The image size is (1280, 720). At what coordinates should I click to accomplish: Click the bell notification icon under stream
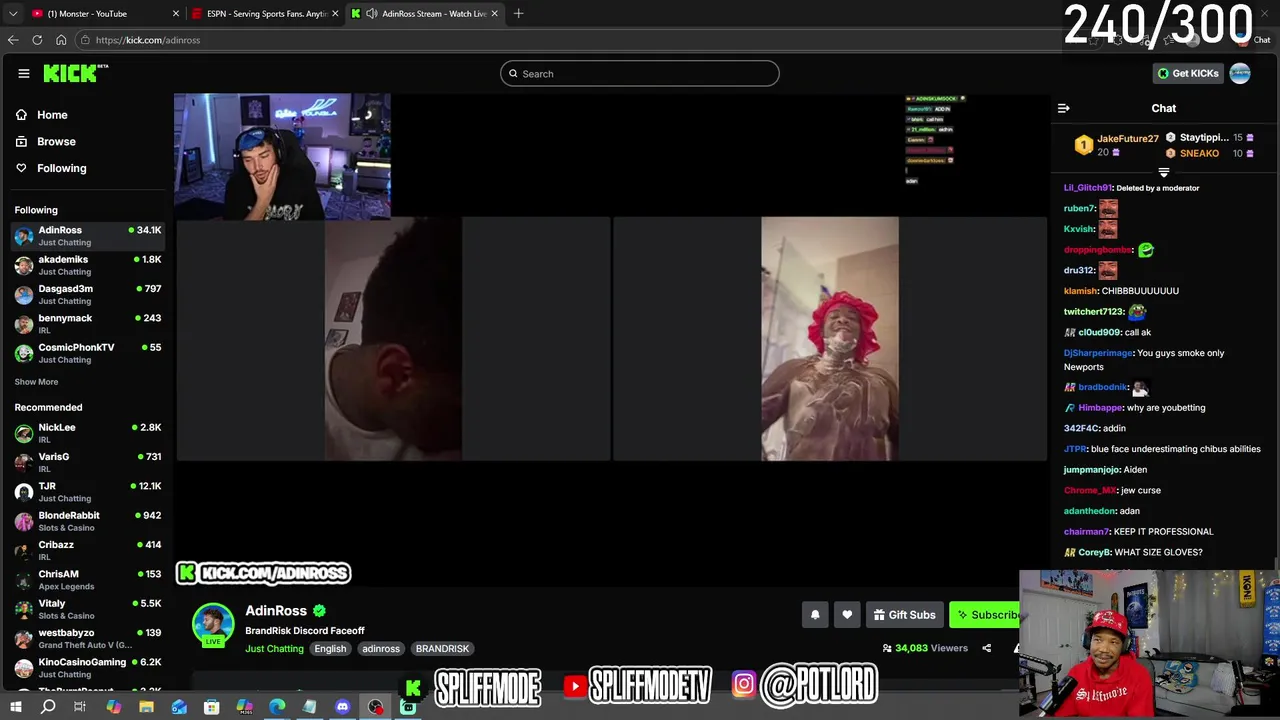click(x=815, y=615)
